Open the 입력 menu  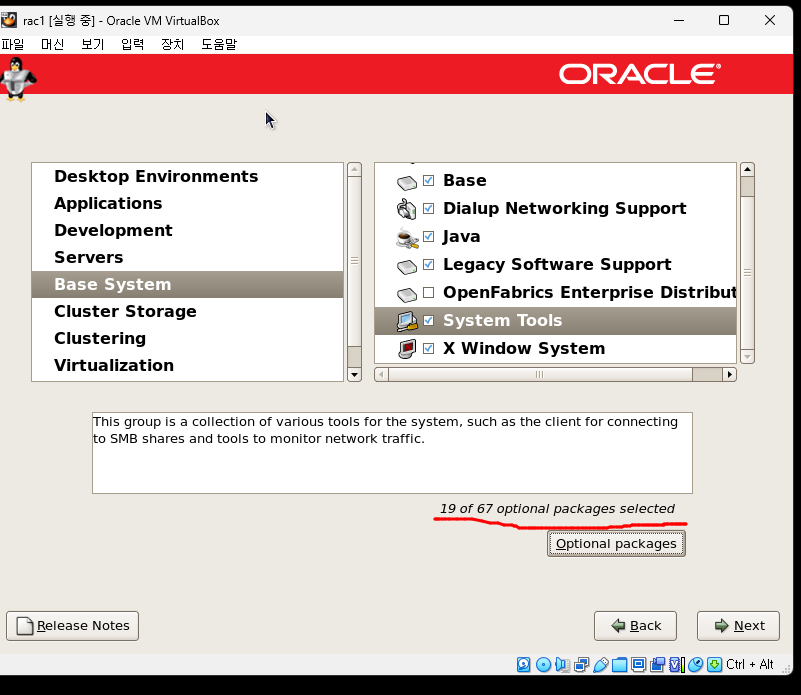(x=132, y=44)
